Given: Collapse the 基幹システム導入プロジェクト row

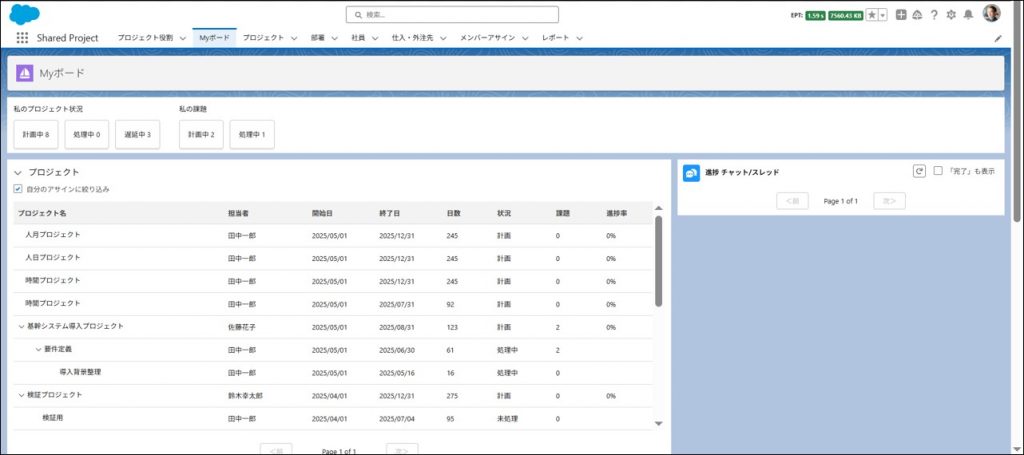Looking at the screenshot, I should click(21, 326).
